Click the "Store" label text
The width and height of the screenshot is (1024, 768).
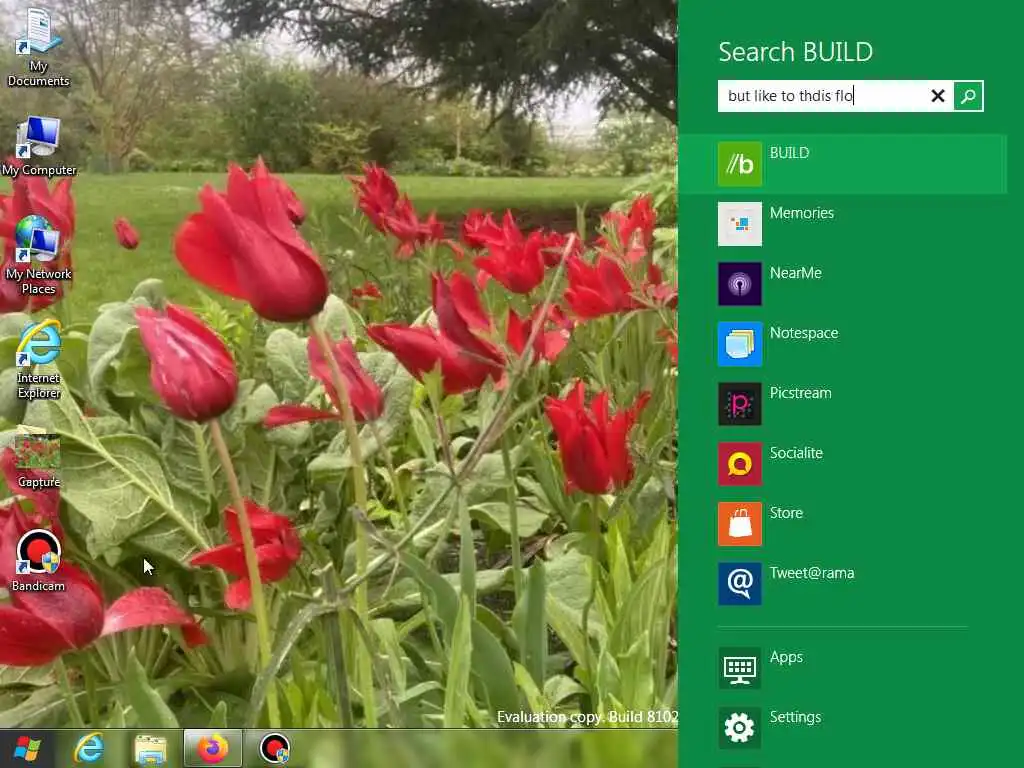point(786,513)
